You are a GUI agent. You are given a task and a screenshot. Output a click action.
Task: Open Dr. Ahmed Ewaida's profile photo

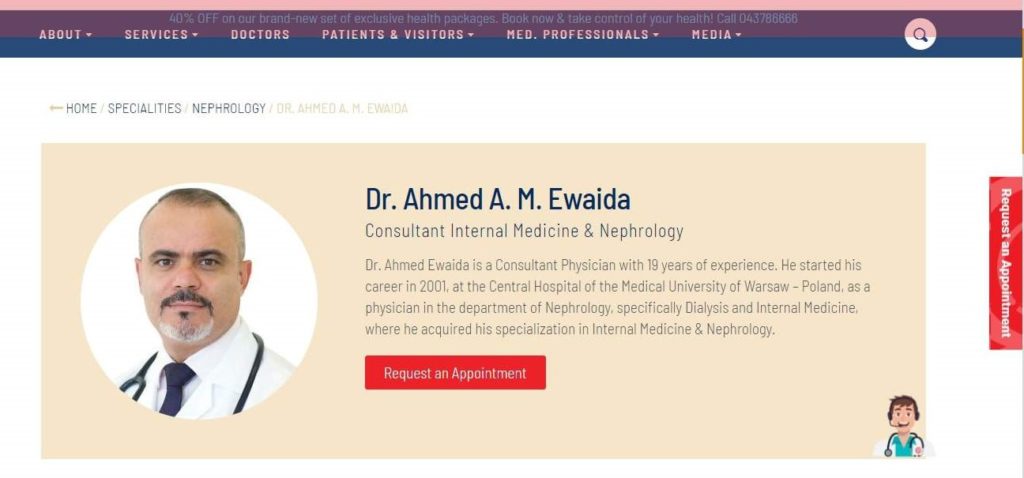tap(199, 301)
